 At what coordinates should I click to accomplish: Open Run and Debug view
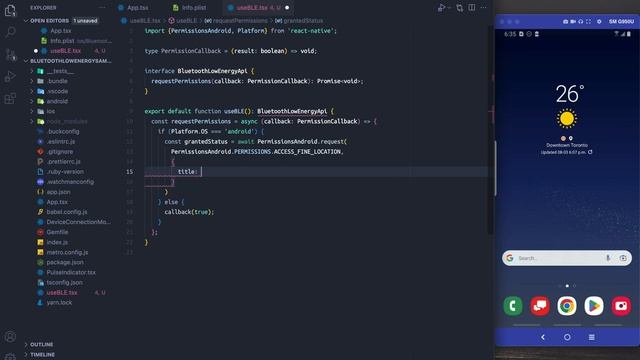(10, 76)
